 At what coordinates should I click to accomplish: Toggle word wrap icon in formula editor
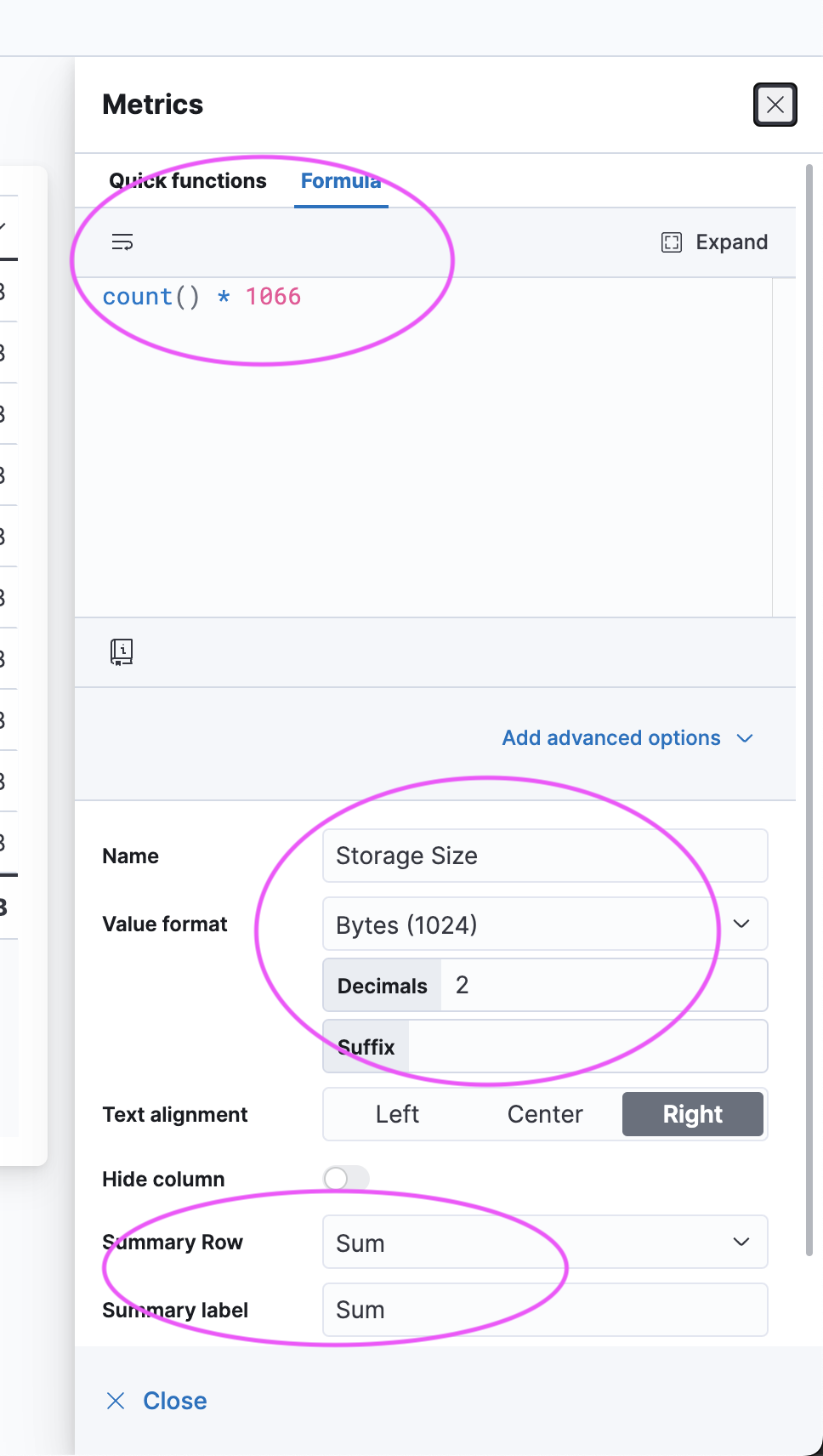click(x=122, y=242)
